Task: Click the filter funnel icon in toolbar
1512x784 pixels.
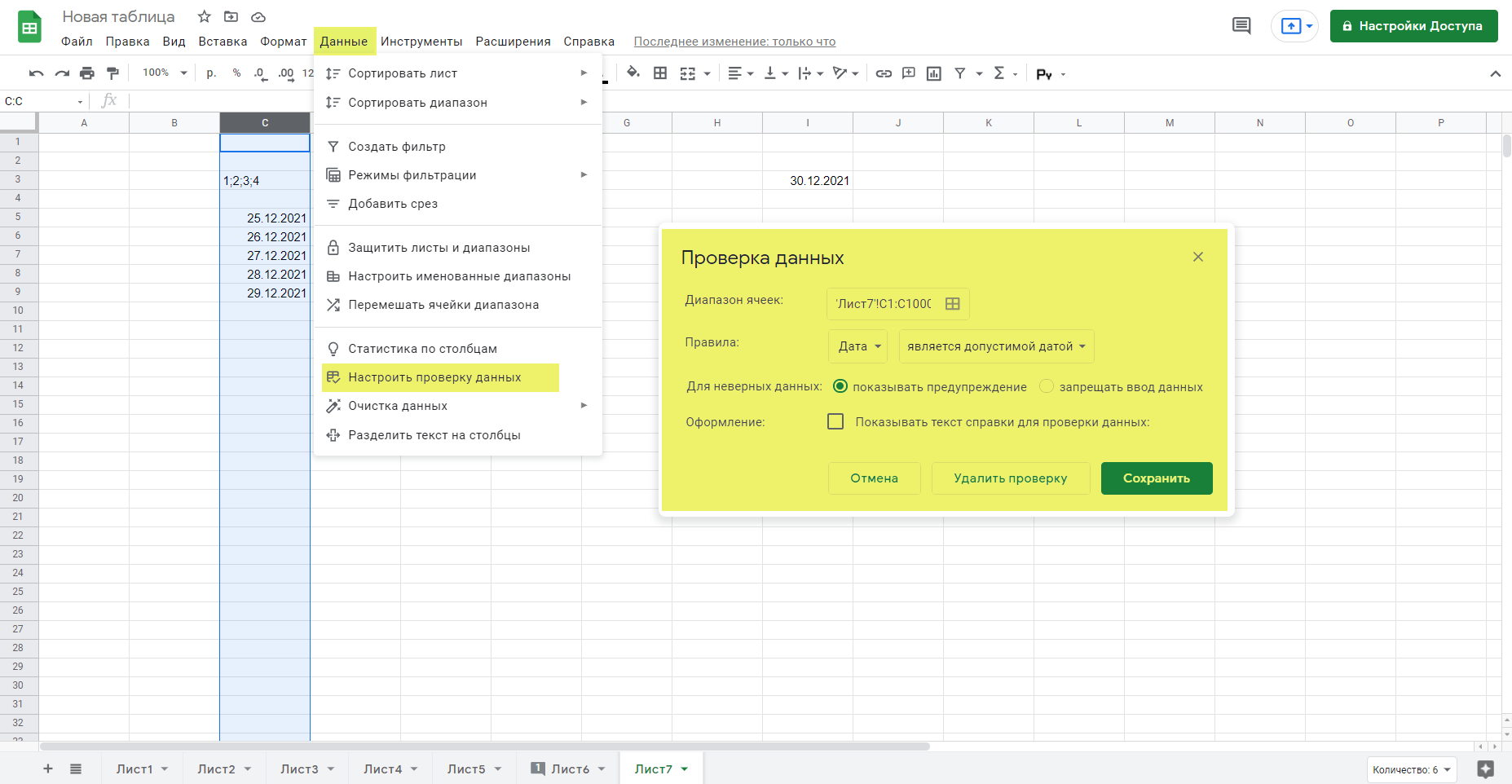Action: pos(960,73)
